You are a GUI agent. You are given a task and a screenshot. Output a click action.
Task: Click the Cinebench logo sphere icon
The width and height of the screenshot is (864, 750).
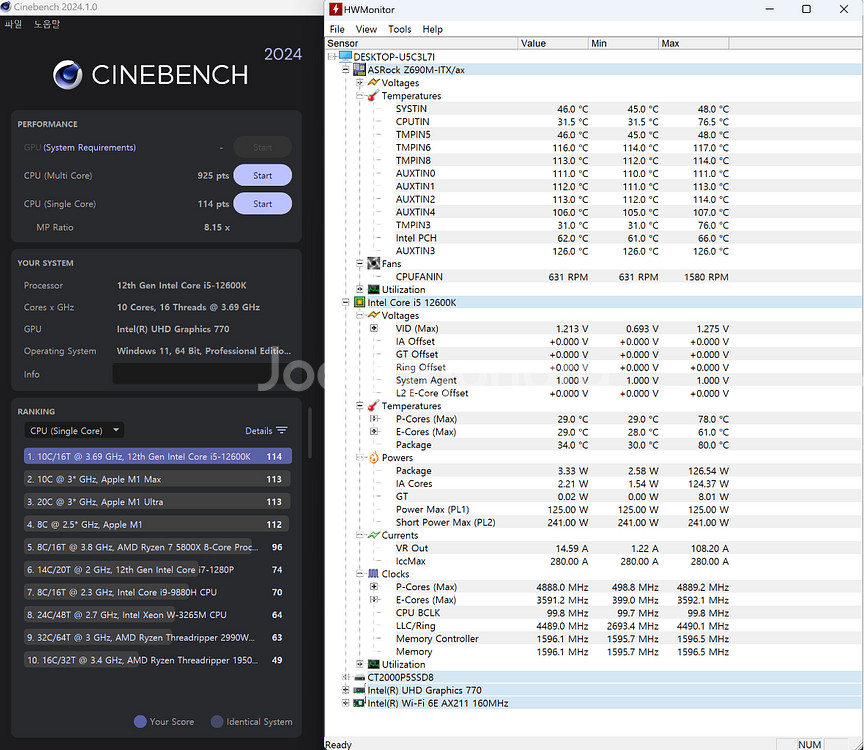pos(67,74)
